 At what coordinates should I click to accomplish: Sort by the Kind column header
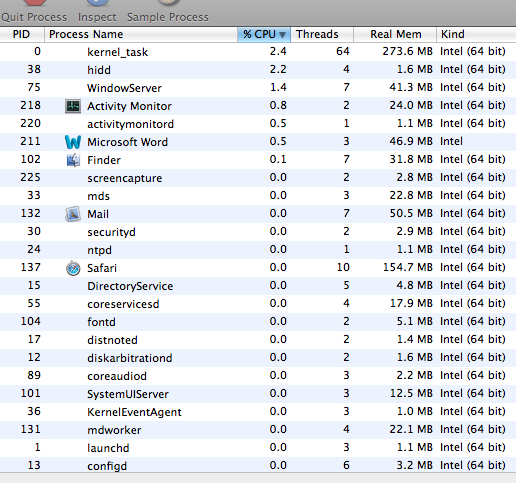(476, 34)
